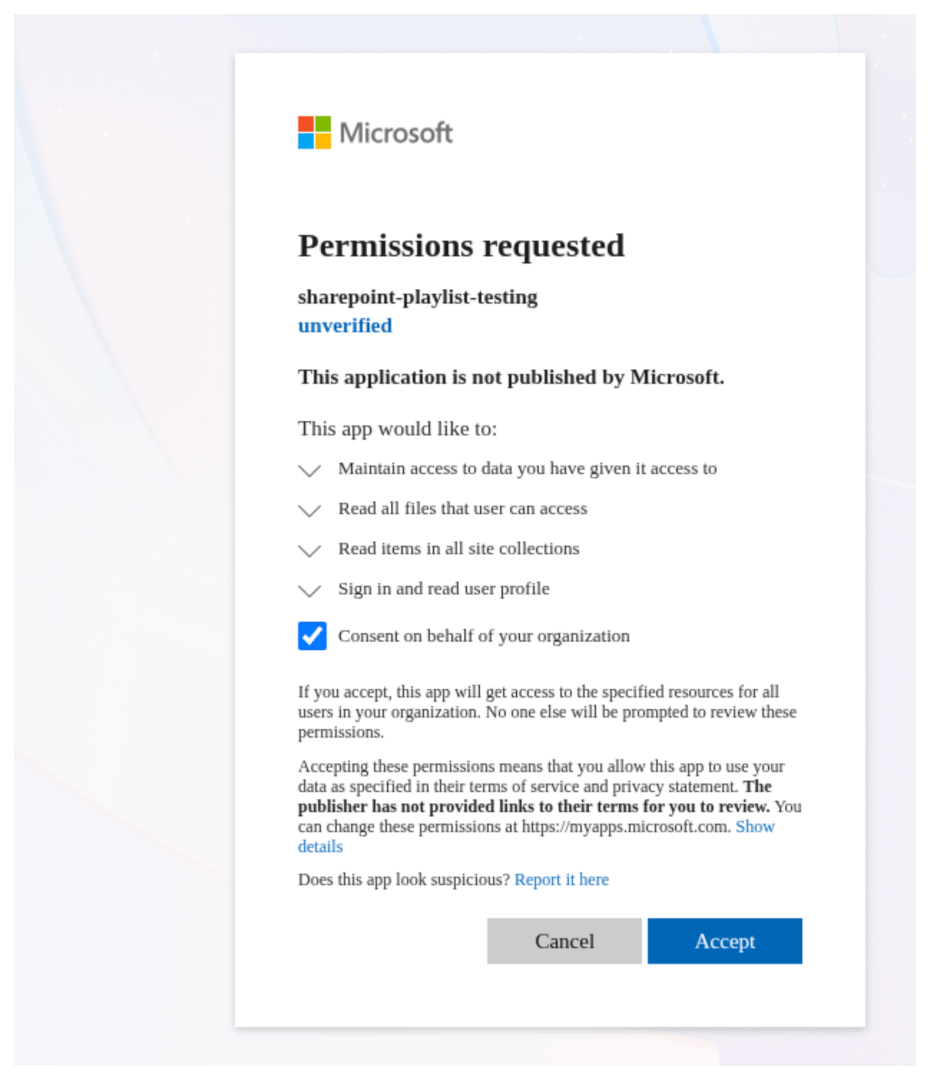Select the Sign in and read user profile text
This screenshot has height=1080, width=930.
pos(444,589)
